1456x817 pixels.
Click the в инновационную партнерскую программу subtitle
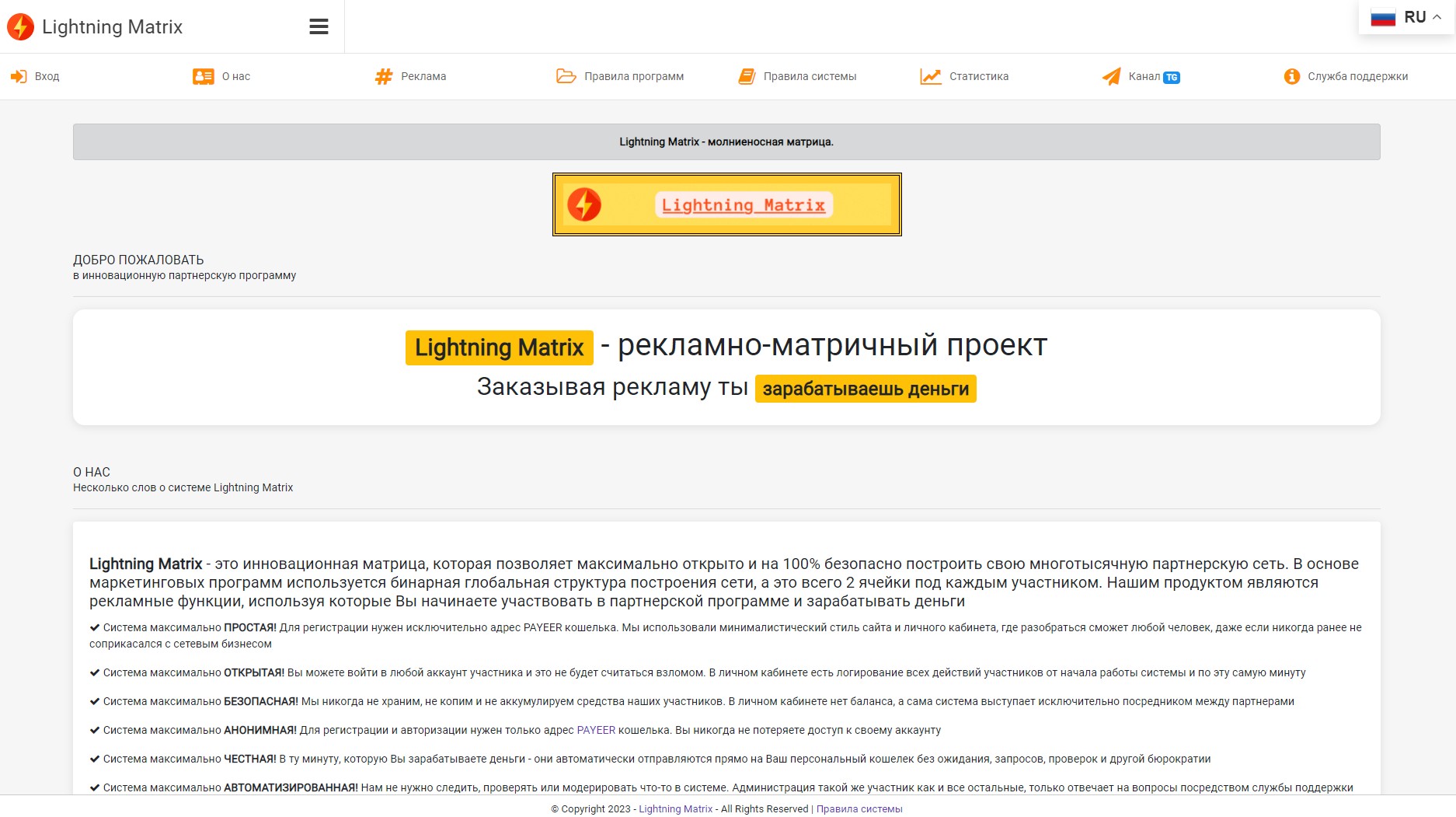pos(184,275)
